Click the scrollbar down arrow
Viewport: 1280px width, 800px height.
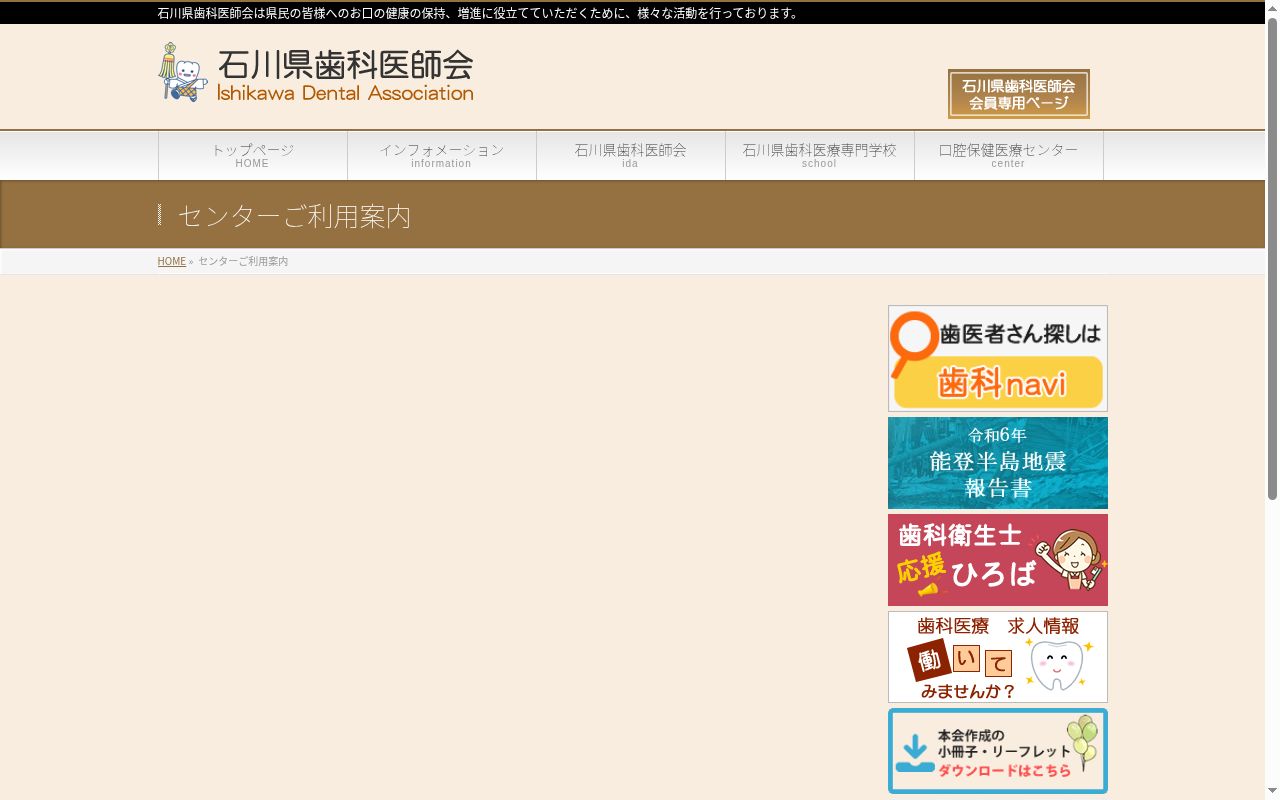pos(1272,792)
